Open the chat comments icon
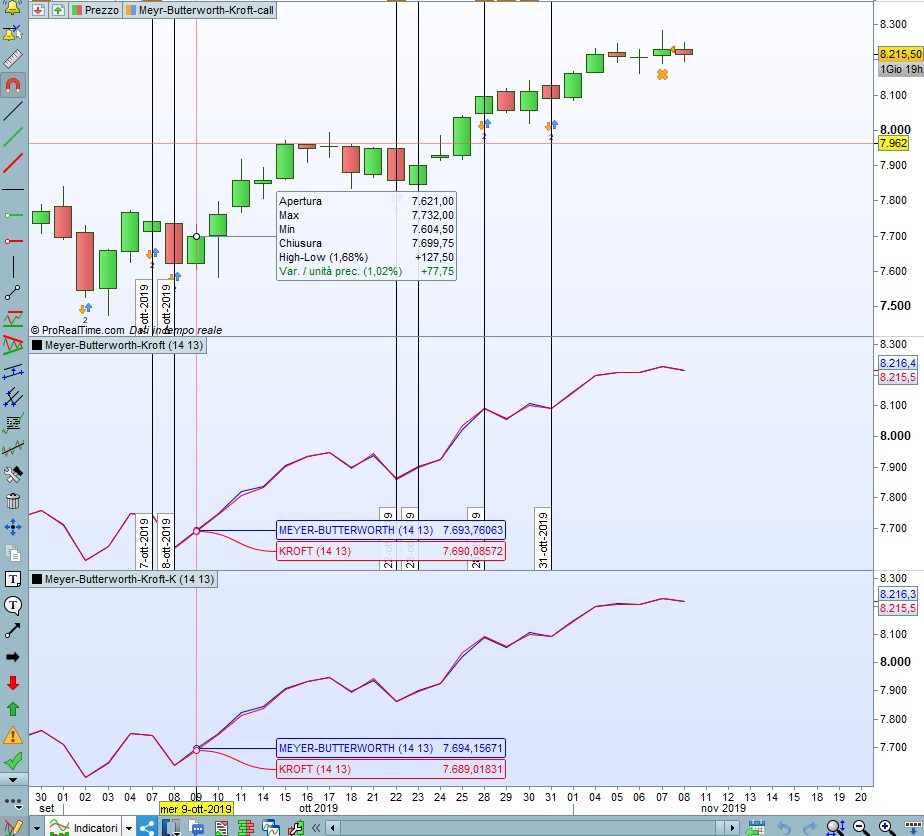The height and width of the screenshot is (836, 924). [196, 828]
